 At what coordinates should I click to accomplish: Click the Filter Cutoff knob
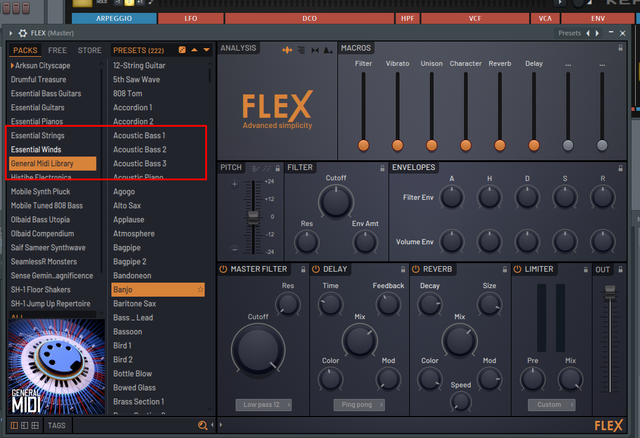336,202
